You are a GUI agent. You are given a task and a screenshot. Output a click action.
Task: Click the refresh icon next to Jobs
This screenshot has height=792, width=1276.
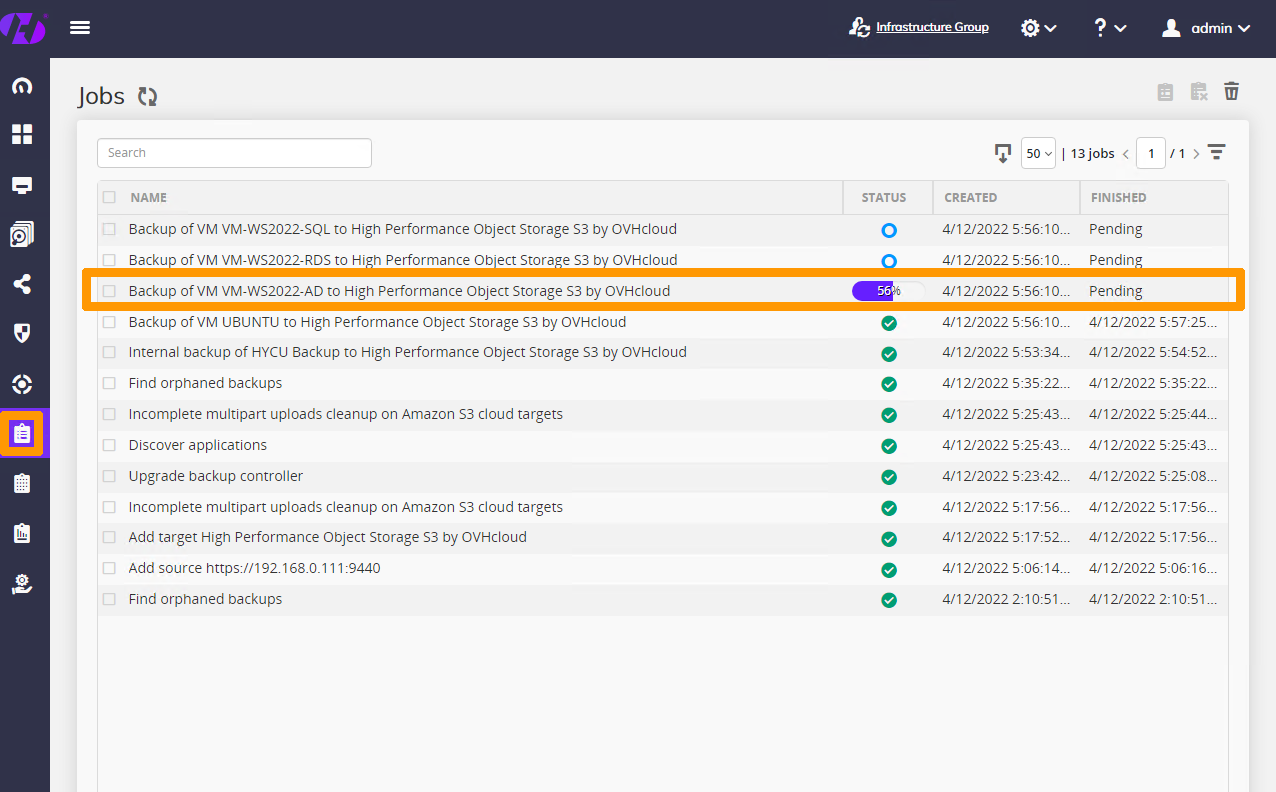148,96
